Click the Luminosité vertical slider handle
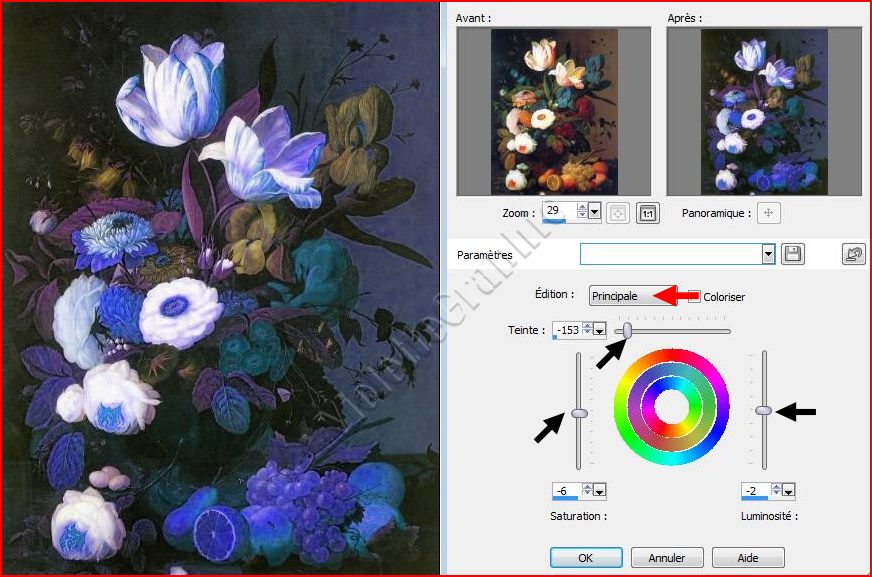 point(764,410)
